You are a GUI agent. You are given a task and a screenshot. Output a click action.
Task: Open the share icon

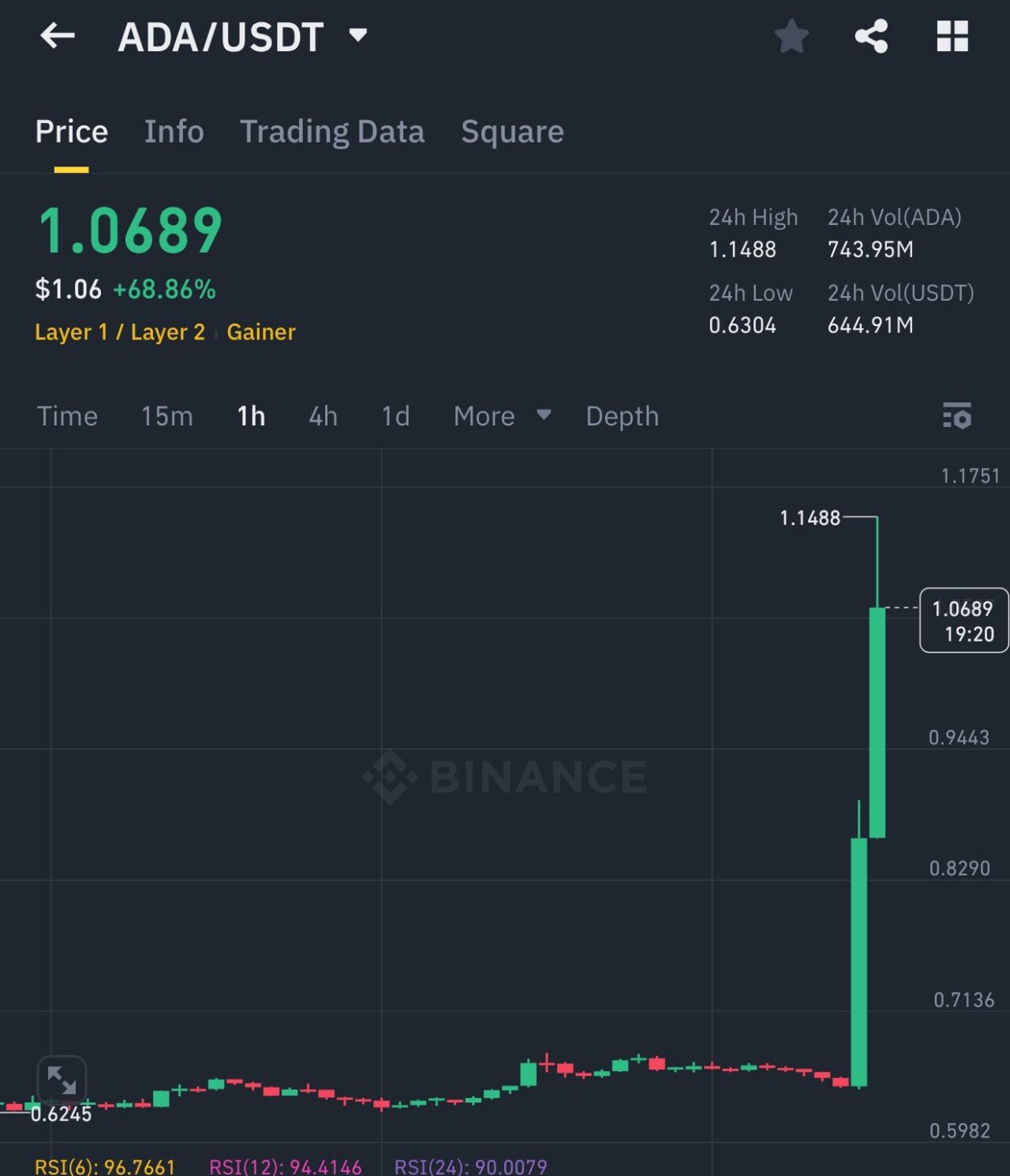coord(871,36)
